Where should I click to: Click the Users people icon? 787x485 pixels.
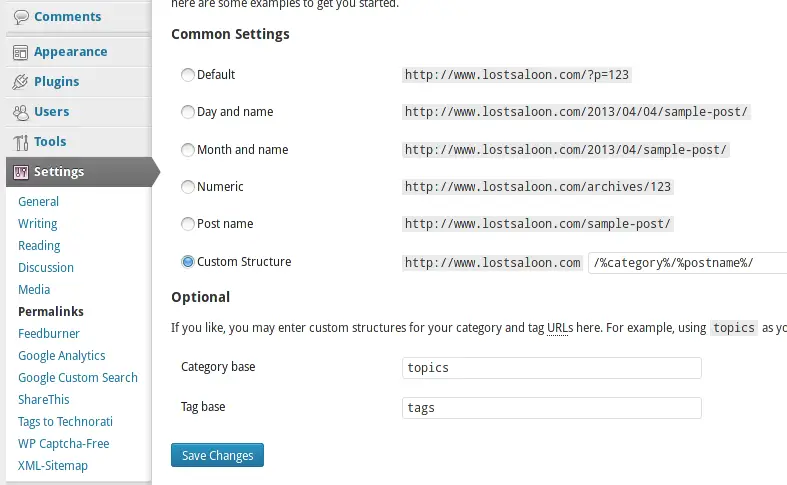tap(21, 112)
